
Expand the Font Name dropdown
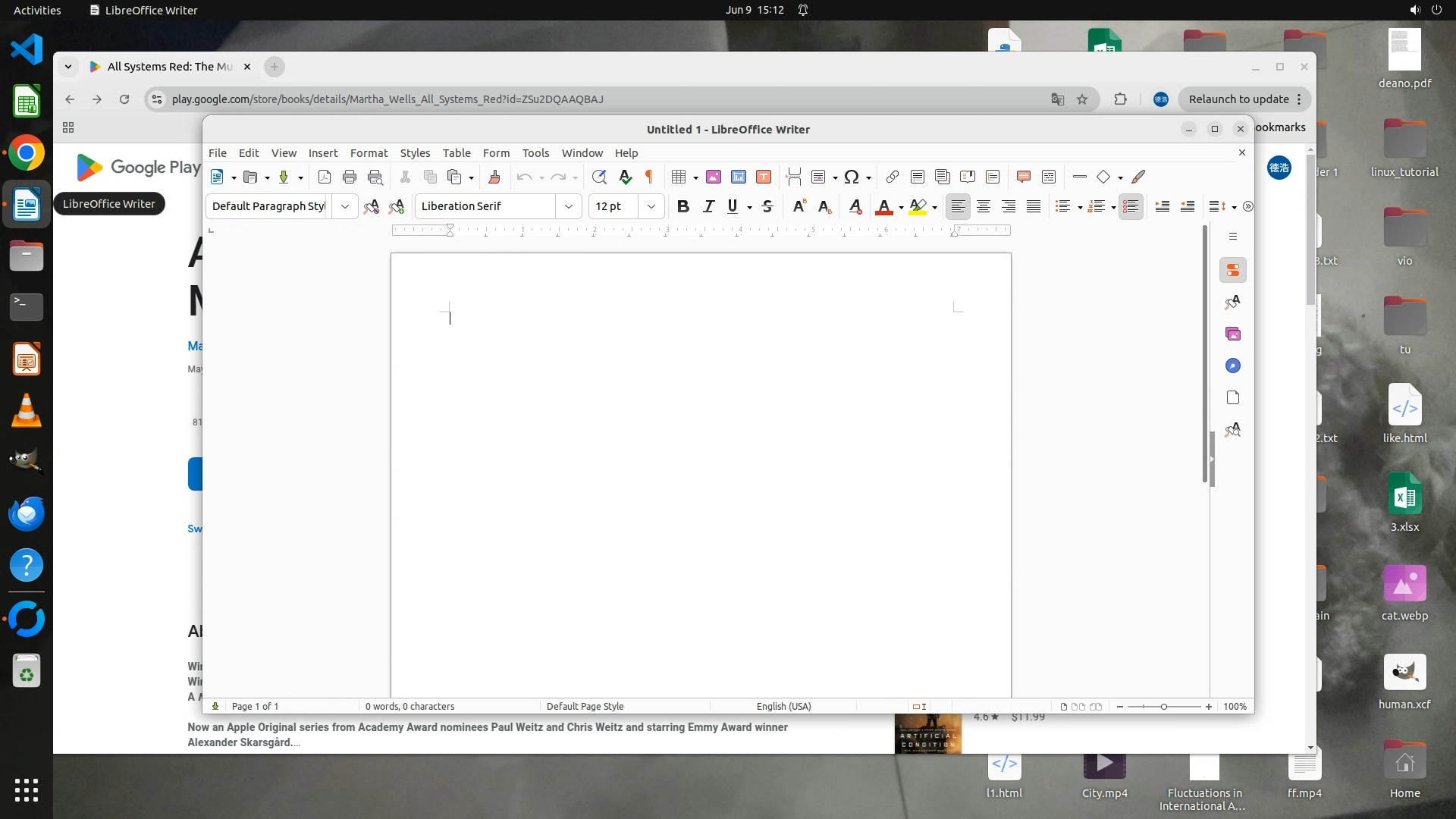click(569, 206)
